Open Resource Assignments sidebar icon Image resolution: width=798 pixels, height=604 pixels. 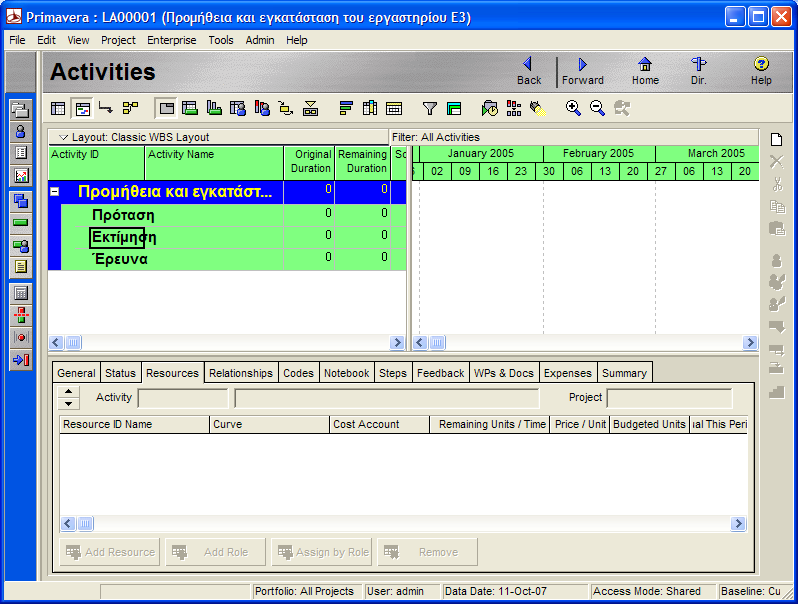(21, 245)
